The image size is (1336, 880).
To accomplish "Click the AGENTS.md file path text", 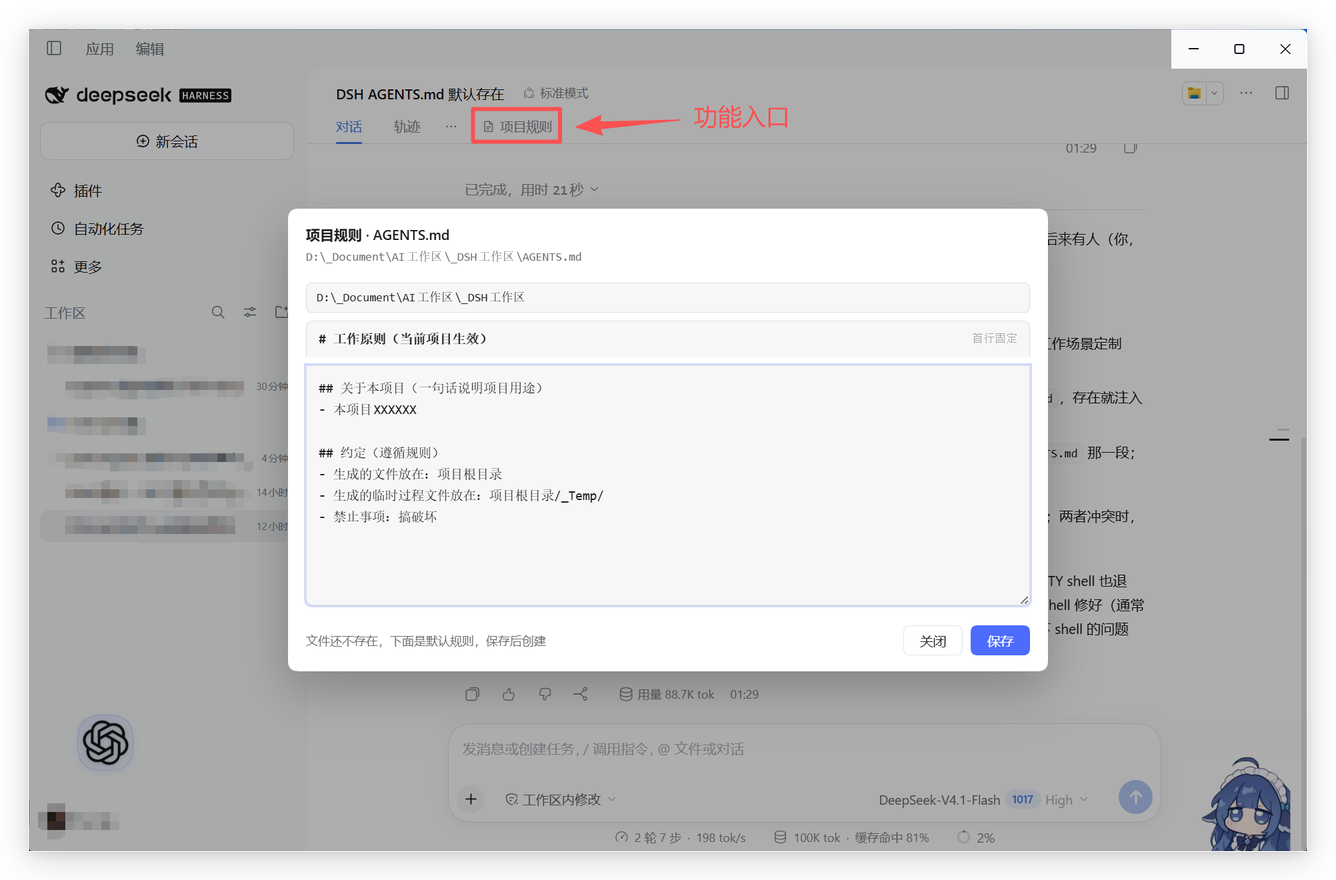I will click(x=444, y=257).
